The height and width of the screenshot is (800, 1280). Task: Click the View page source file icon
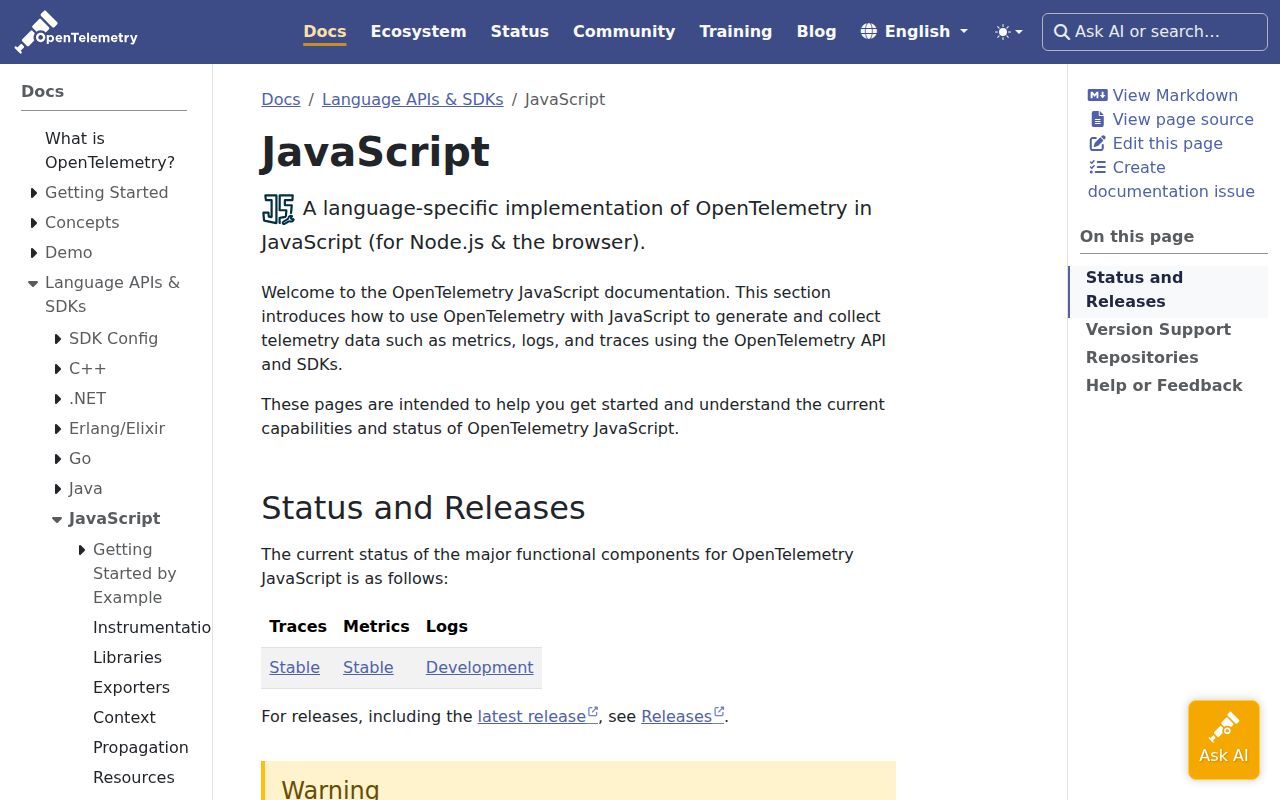[x=1097, y=119]
